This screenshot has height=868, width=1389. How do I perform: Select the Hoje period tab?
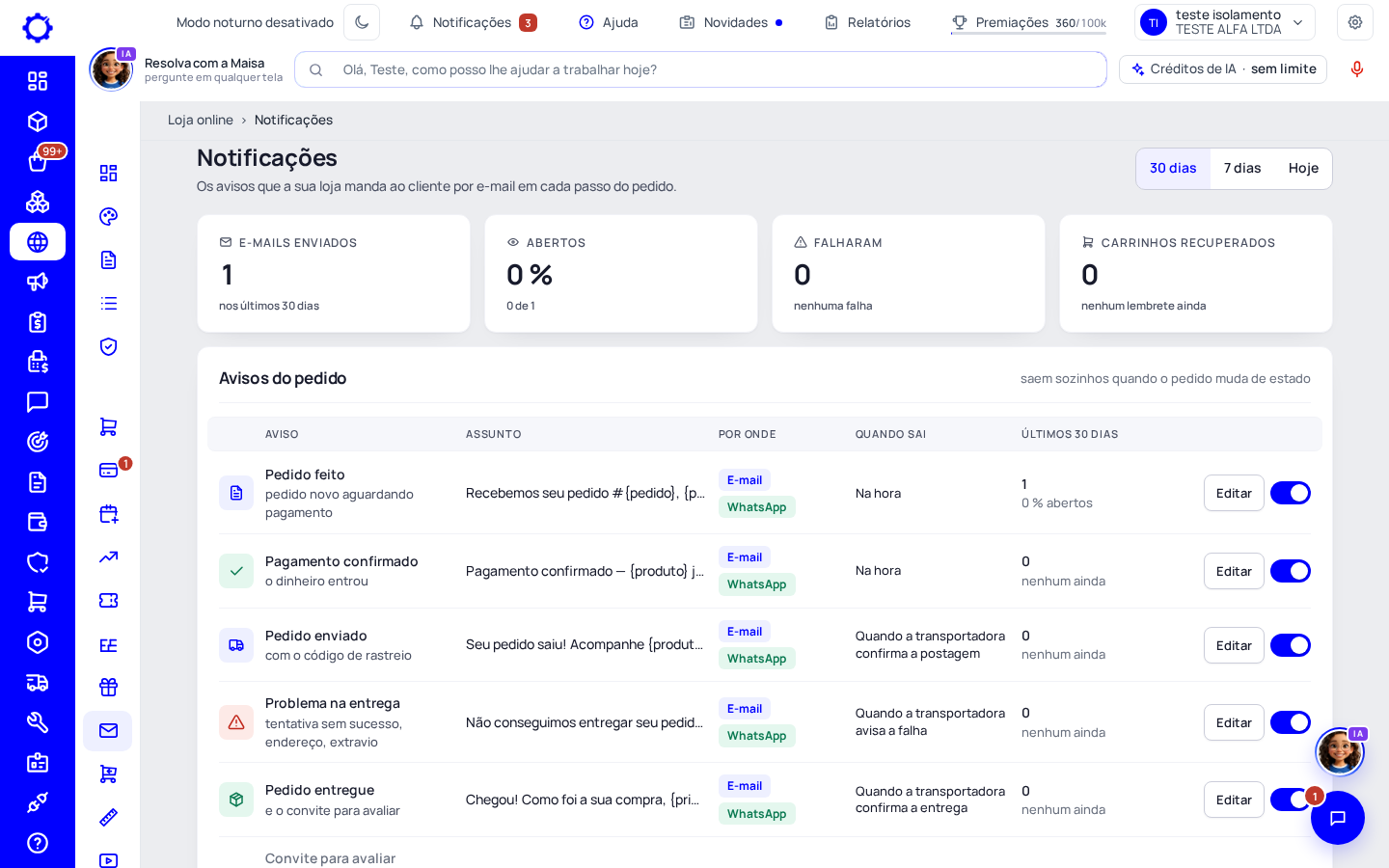pyautogui.click(x=1303, y=169)
